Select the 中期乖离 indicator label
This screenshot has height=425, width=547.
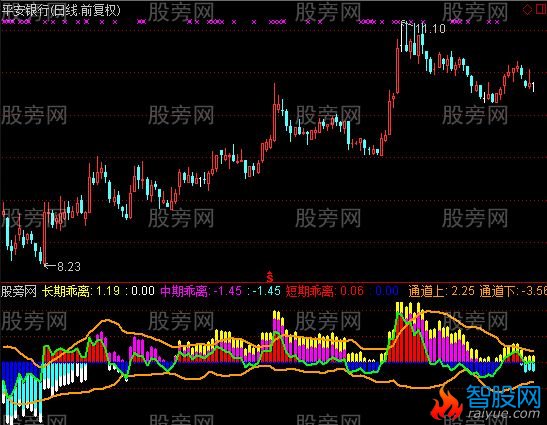point(184,291)
